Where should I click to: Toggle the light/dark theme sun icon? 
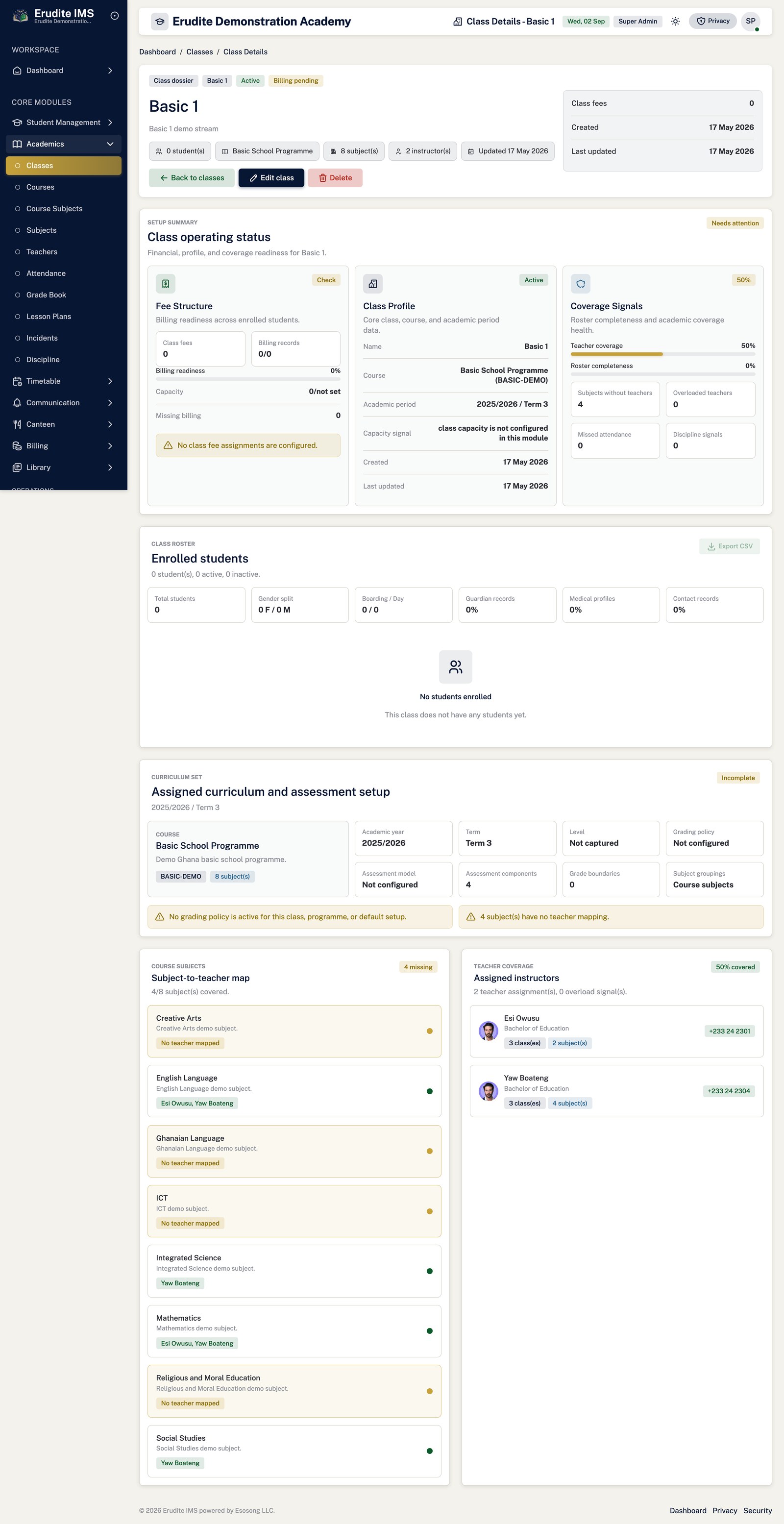click(x=675, y=21)
